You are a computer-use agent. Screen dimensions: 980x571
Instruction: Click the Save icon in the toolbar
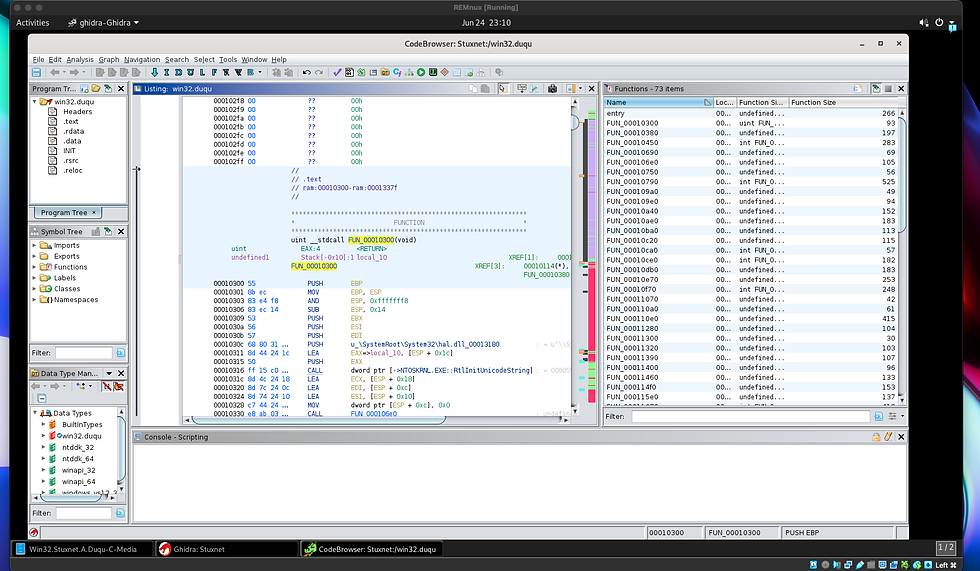point(37,72)
